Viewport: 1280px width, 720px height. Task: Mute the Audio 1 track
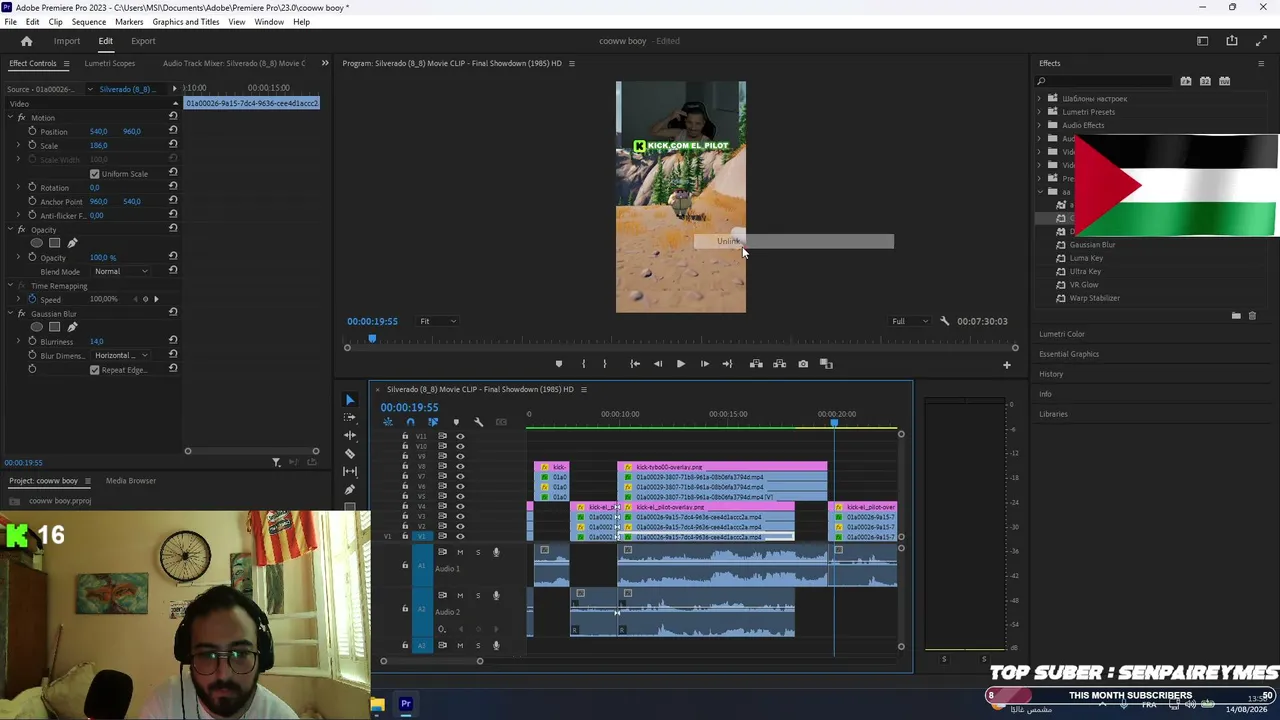[460, 552]
